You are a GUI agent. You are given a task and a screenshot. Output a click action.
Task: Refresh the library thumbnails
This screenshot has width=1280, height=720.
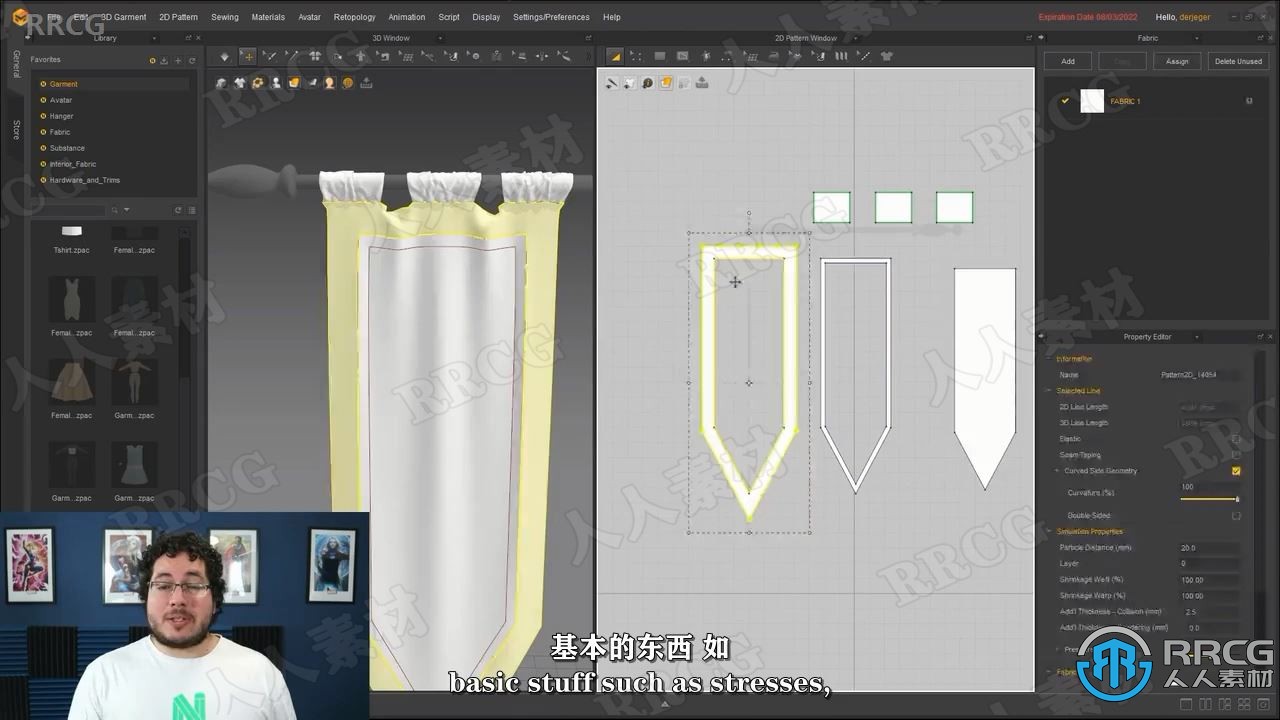(x=178, y=210)
